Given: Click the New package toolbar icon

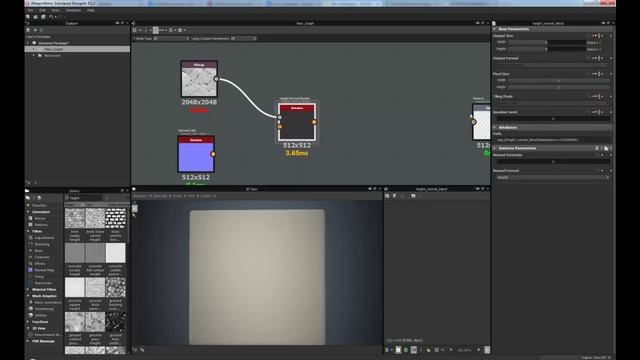Looking at the screenshot, I should [28, 17].
